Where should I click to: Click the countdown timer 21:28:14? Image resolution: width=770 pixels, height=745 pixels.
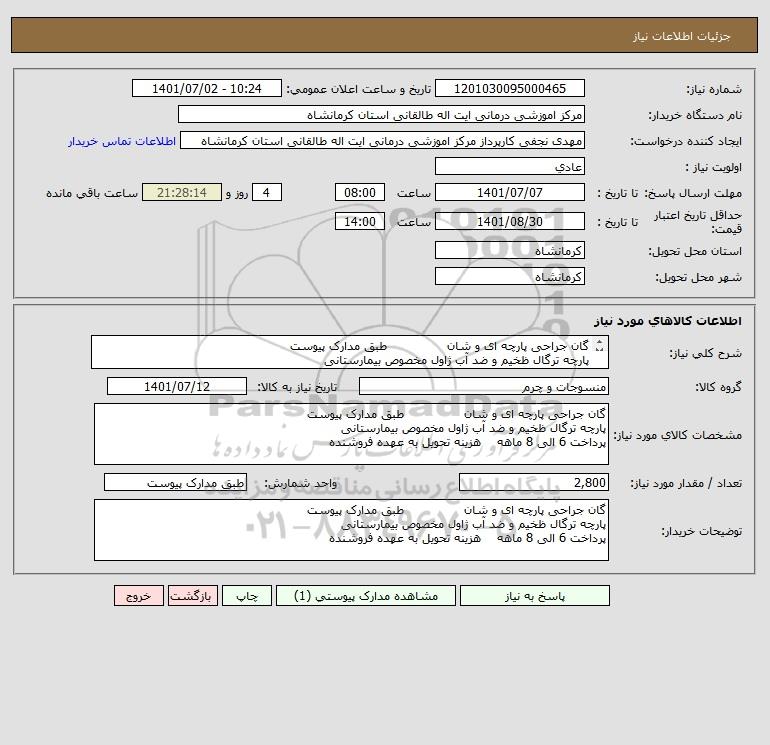pos(182,193)
